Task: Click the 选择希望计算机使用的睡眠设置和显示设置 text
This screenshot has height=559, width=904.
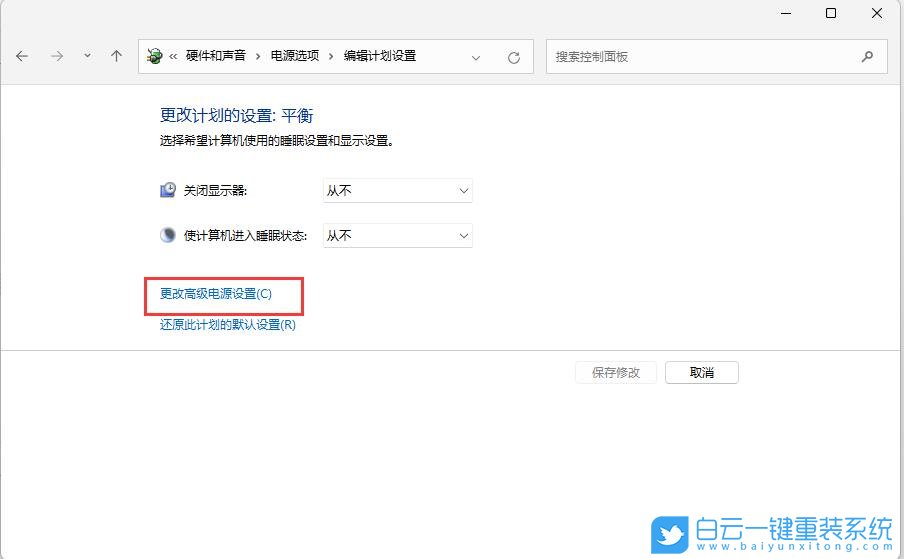Action: 277,141
